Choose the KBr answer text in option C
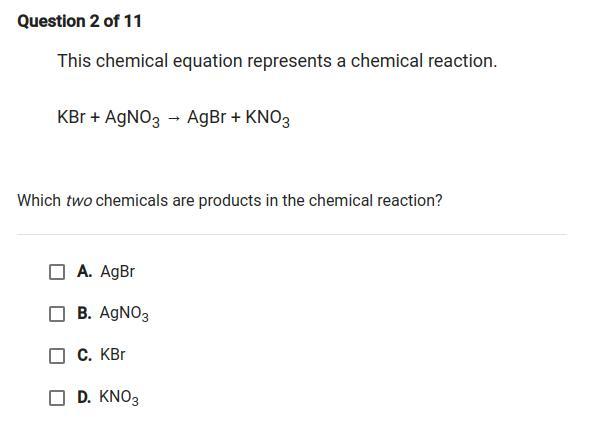Screen dimensions: 600x428 (112, 355)
